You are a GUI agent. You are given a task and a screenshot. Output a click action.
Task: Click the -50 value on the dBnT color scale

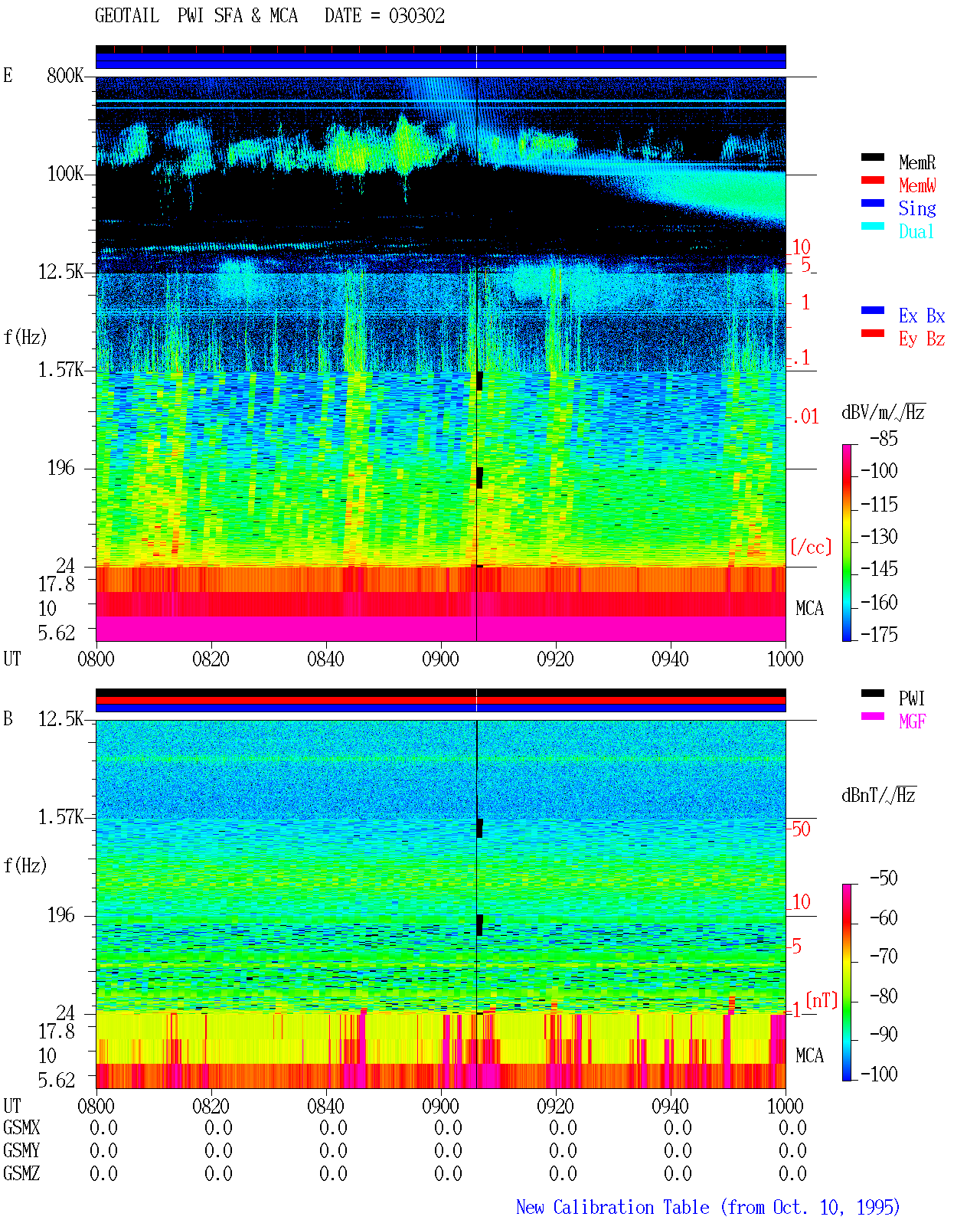point(884,878)
